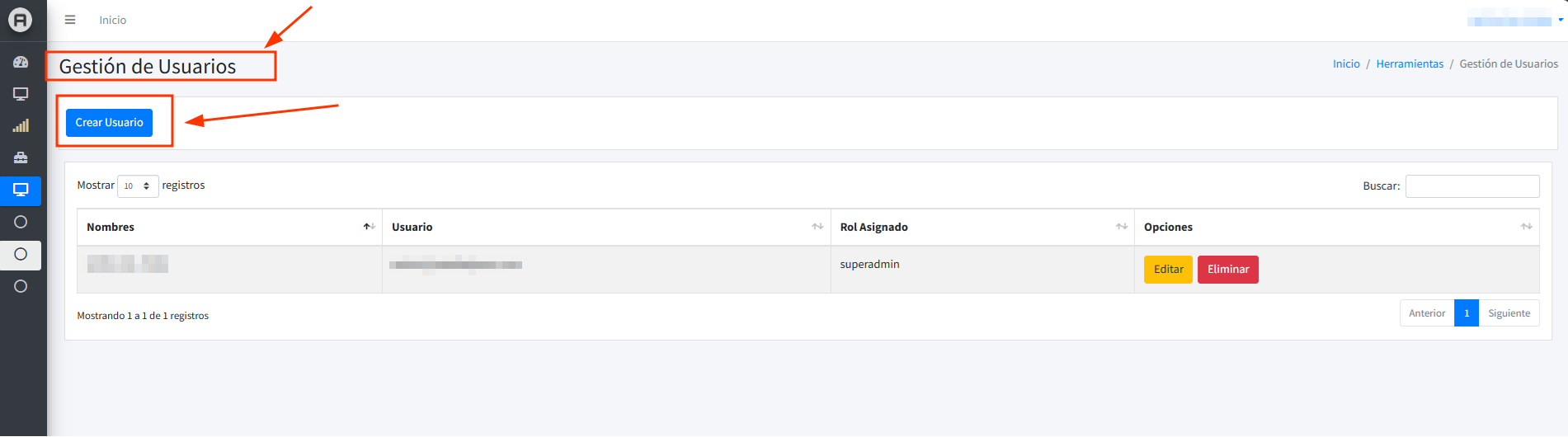The image size is (1568, 437).
Task: Click Inicio in the top navigation bar
Action: pyautogui.click(x=113, y=20)
